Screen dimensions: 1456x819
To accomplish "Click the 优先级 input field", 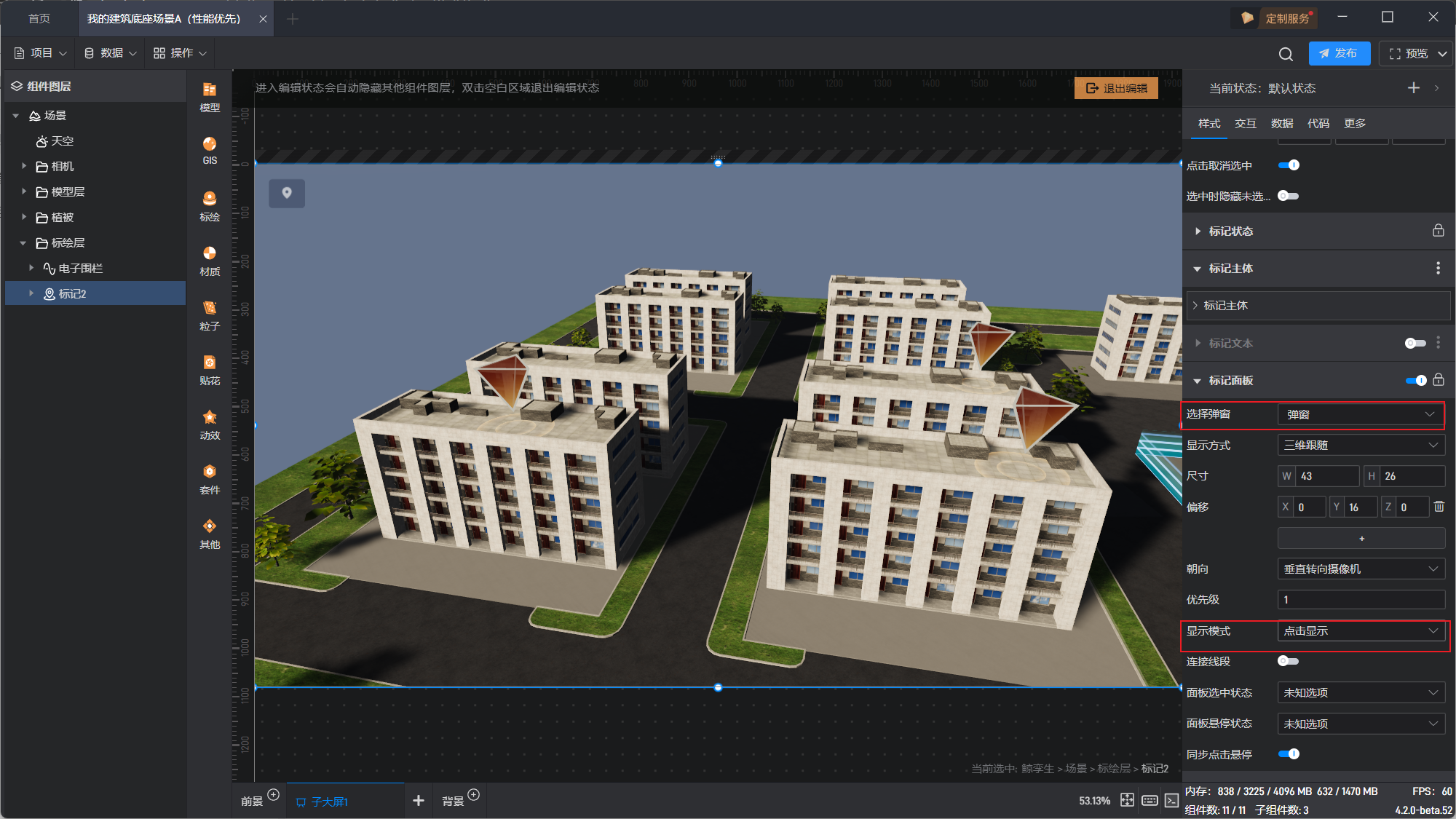I will point(1360,600).
